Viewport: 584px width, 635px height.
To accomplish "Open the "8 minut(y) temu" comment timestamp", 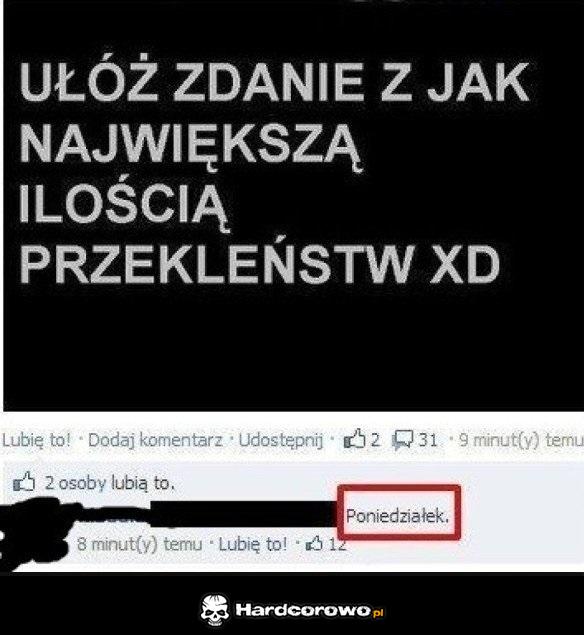I will point(139,544).
